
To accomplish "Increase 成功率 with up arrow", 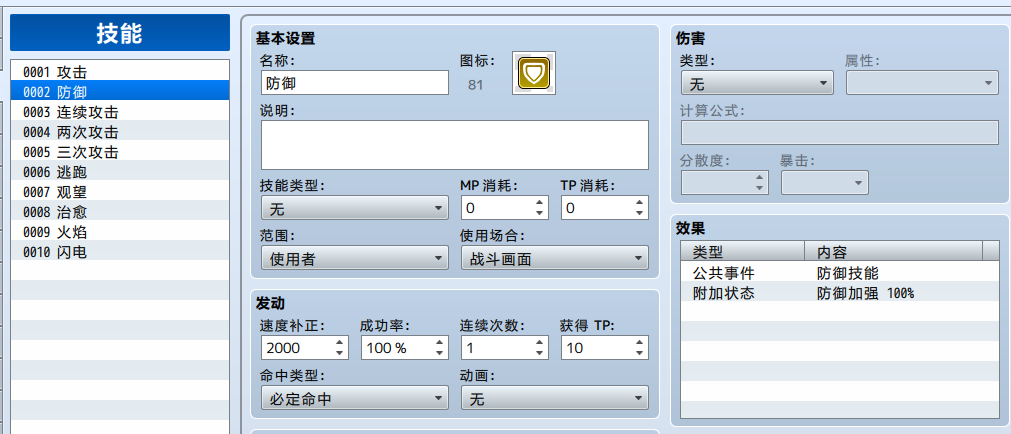I will tap(439, 342).
